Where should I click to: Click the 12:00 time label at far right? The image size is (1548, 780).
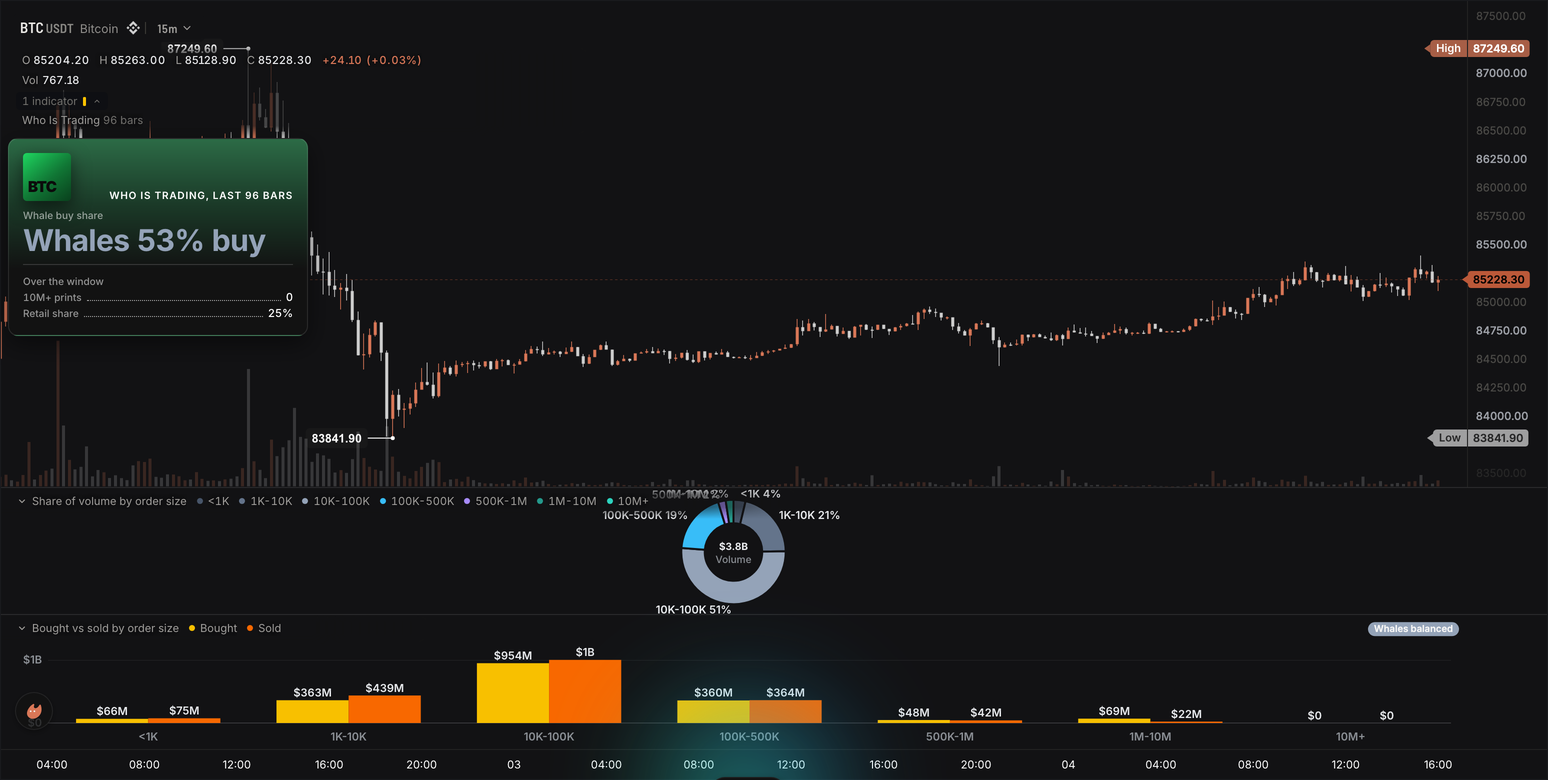click(1345, 765)
